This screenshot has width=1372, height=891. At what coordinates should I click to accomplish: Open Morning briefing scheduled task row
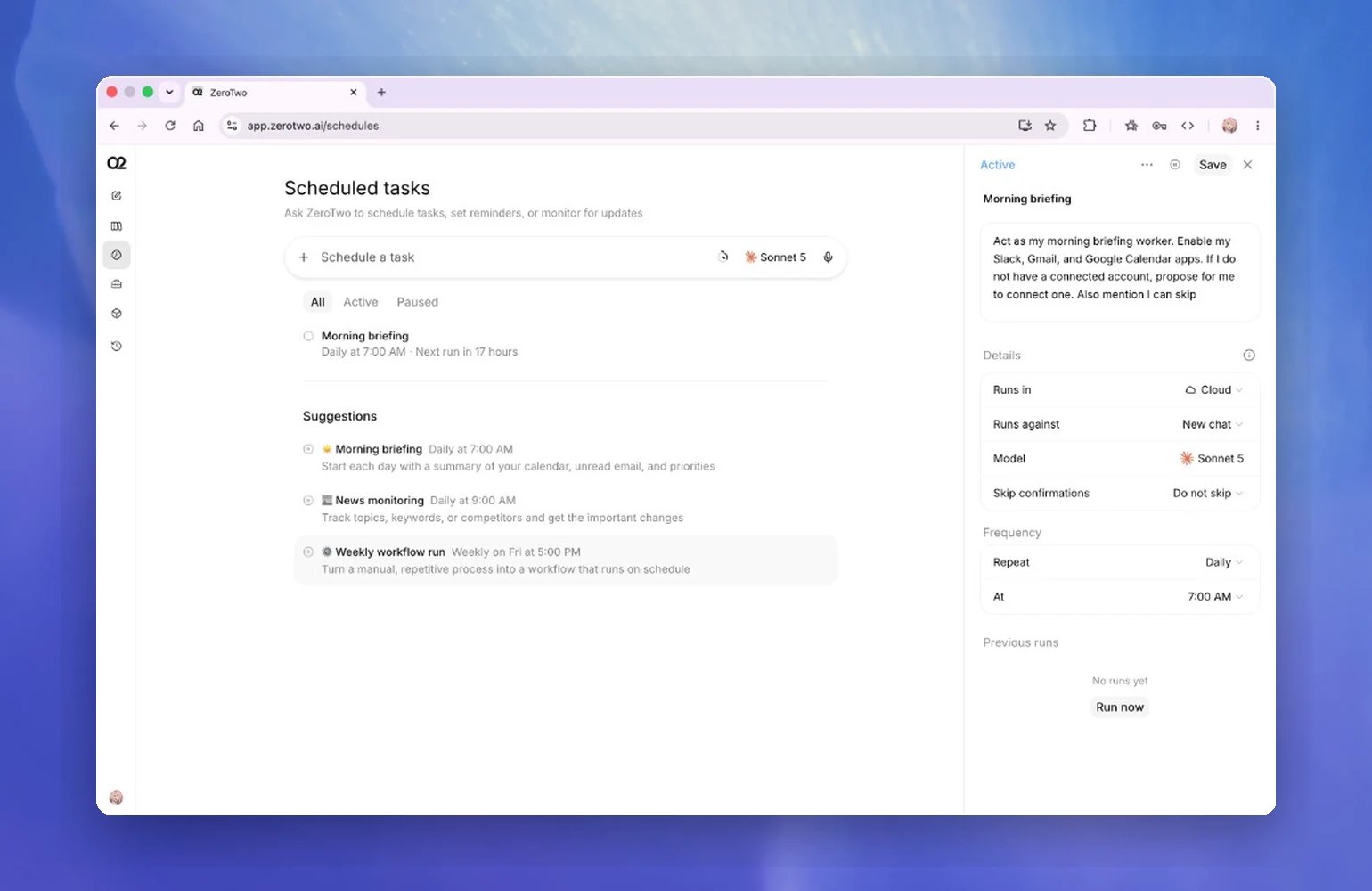click(x=566, y=344)
